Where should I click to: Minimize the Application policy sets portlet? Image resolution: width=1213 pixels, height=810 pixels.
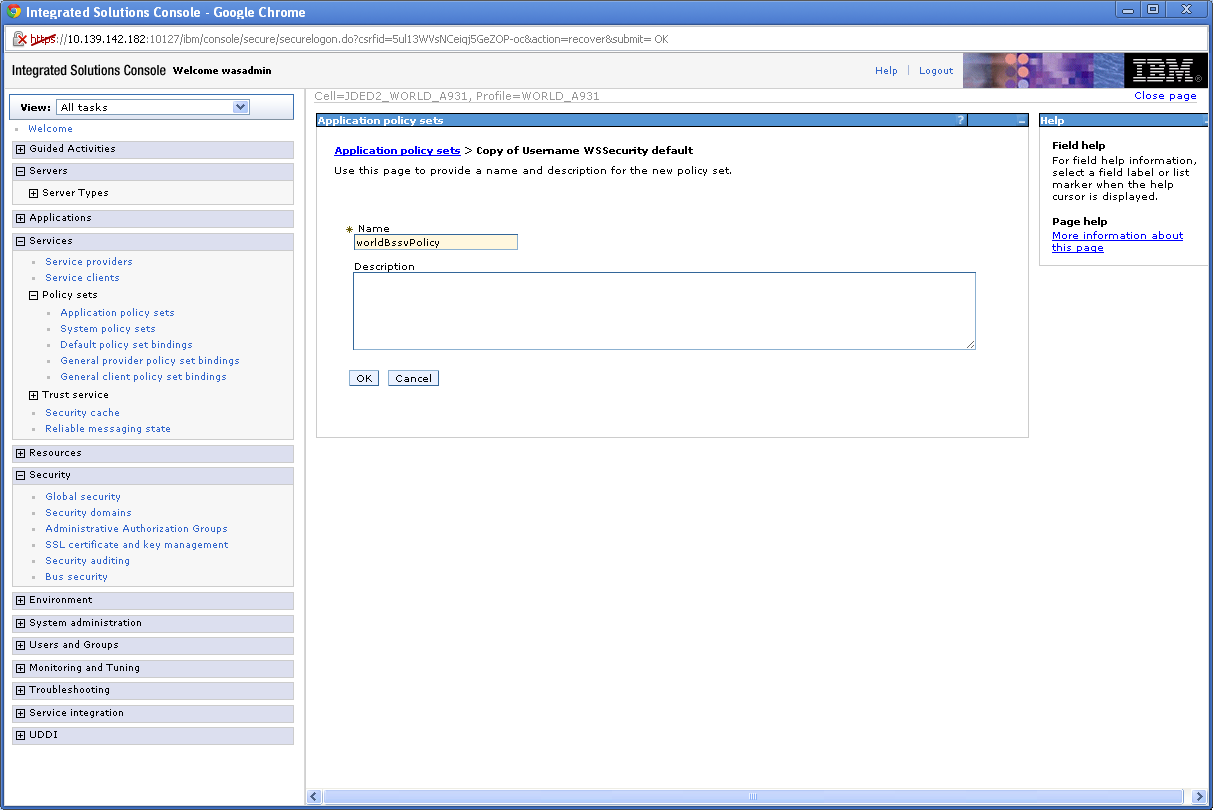click(x=1021, y=120)
